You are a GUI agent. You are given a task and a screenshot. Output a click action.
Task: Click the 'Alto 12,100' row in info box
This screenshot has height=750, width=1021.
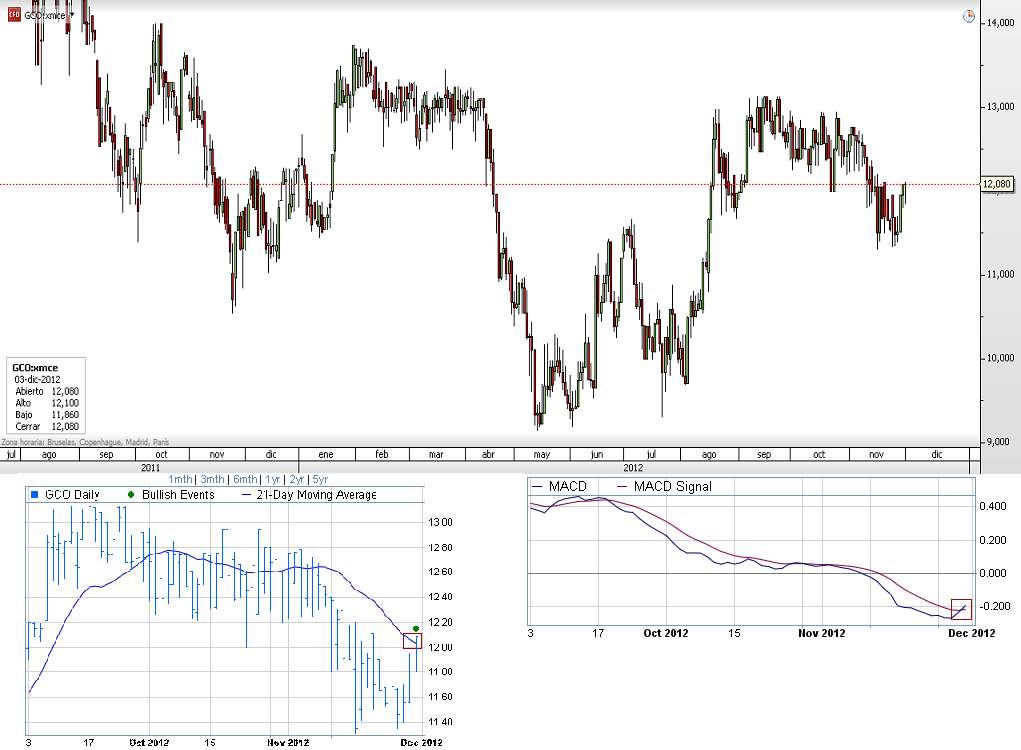click(x=47, y=403)
